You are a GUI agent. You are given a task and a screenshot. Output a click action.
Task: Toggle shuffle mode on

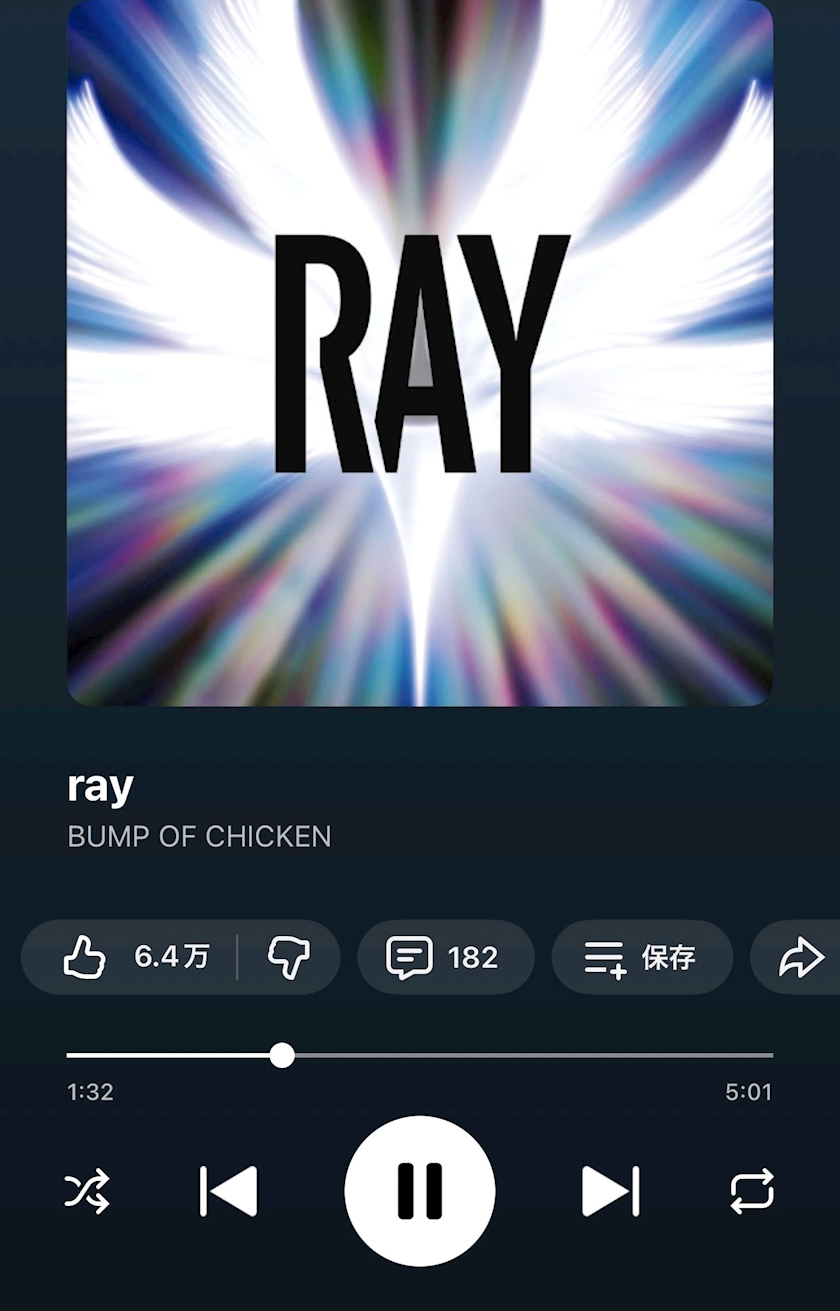pos(87,1191)
